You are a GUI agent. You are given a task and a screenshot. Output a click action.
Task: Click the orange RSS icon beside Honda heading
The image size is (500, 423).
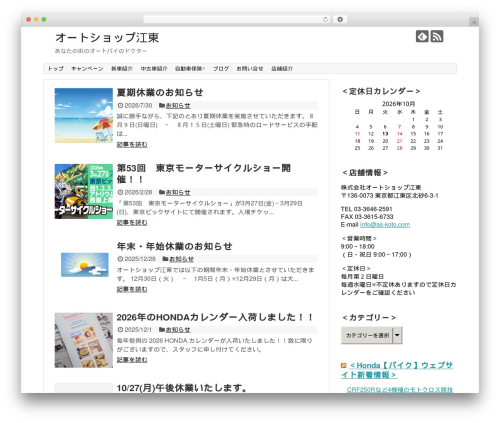click(344, 366)
